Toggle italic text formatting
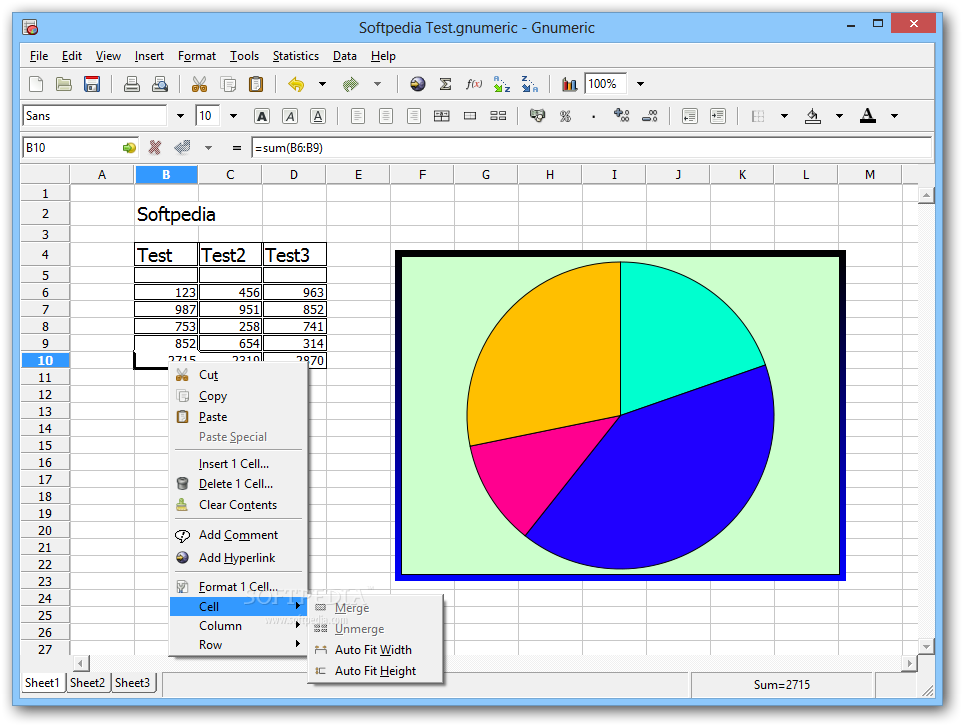This screenshot has width=963, height=726. pos(290,116)
